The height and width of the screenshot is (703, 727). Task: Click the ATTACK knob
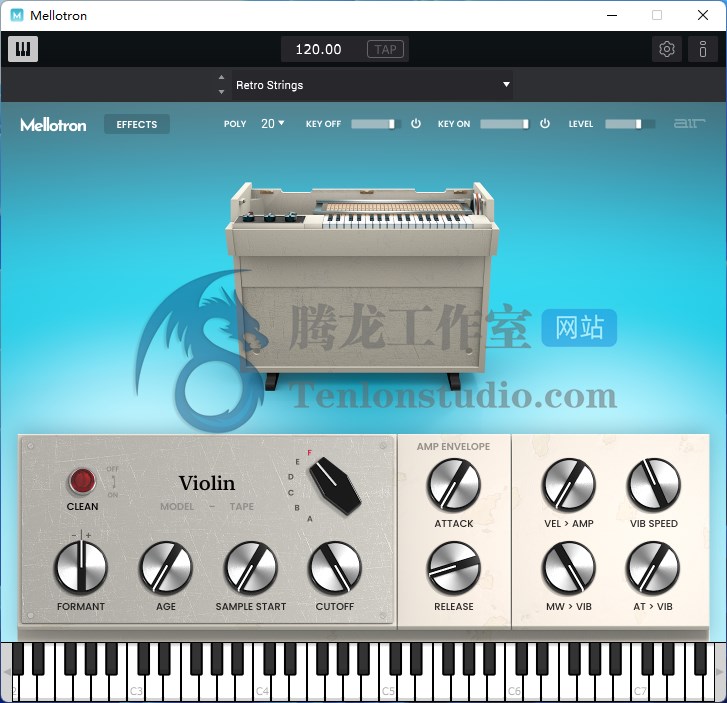coord(453,485)
